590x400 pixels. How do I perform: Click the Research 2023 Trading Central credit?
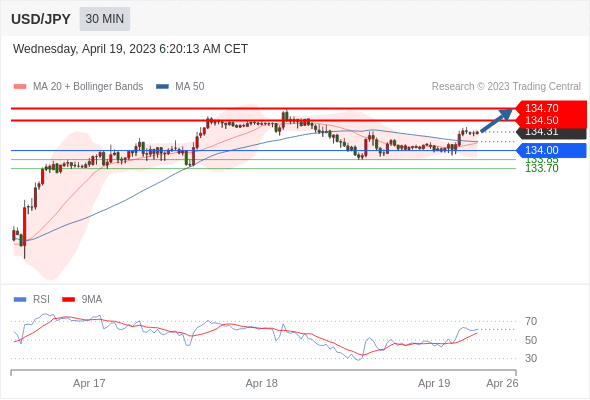[506, 87]
